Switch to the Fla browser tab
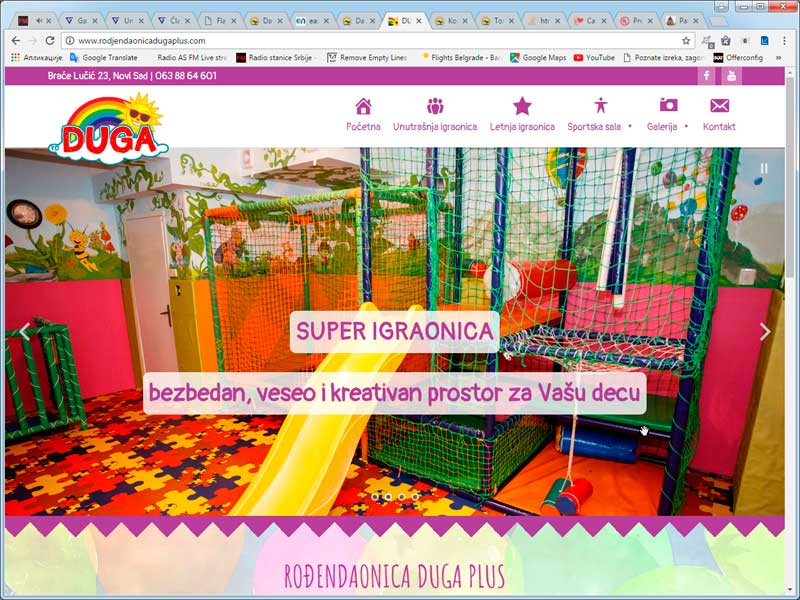Image resolution: width=800 pixels, height=600 pixels. 220,21
